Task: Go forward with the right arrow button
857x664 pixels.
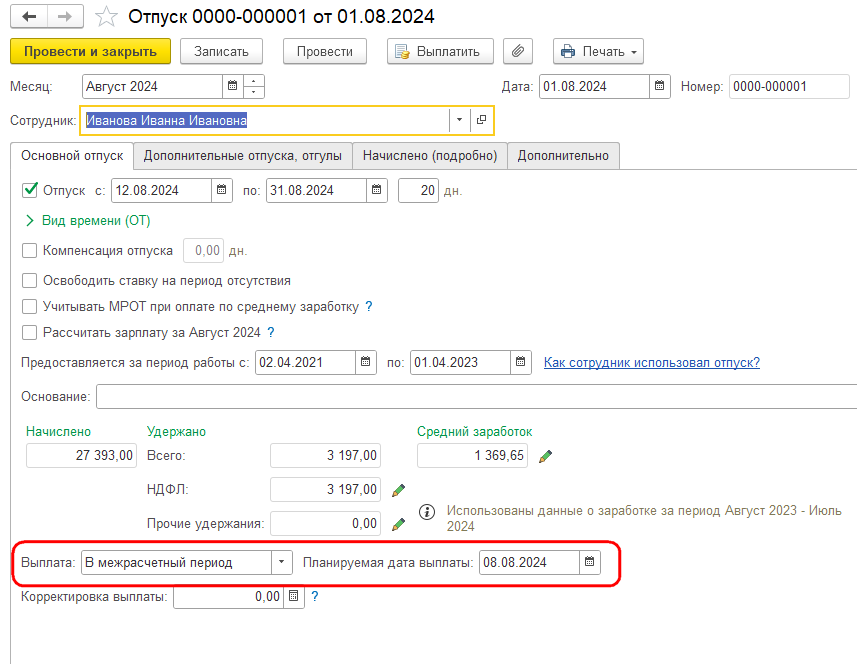Action: click(x=66, y=16)
